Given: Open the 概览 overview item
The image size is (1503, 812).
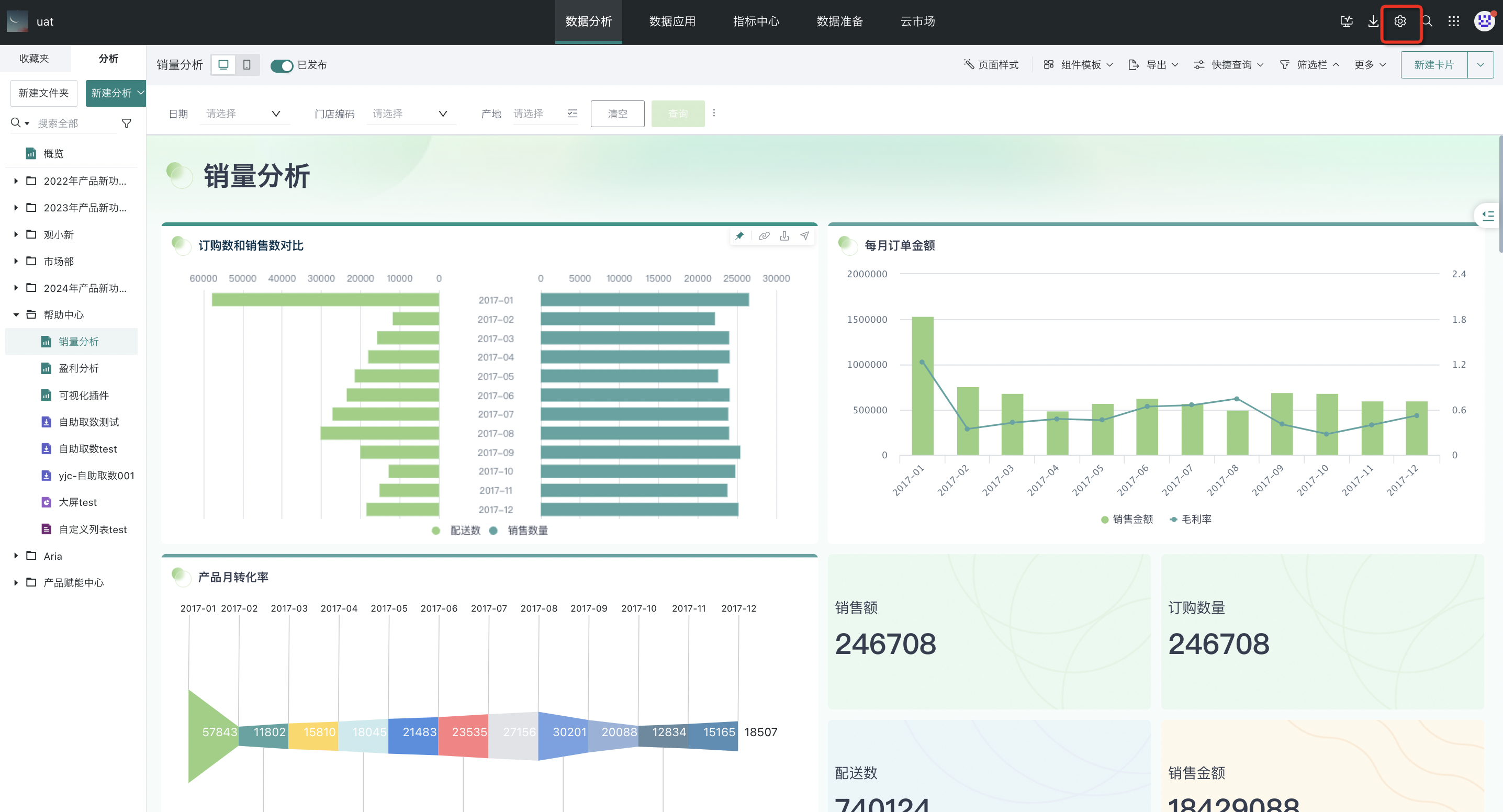Looking at the screenshot, I should point(53,153).
